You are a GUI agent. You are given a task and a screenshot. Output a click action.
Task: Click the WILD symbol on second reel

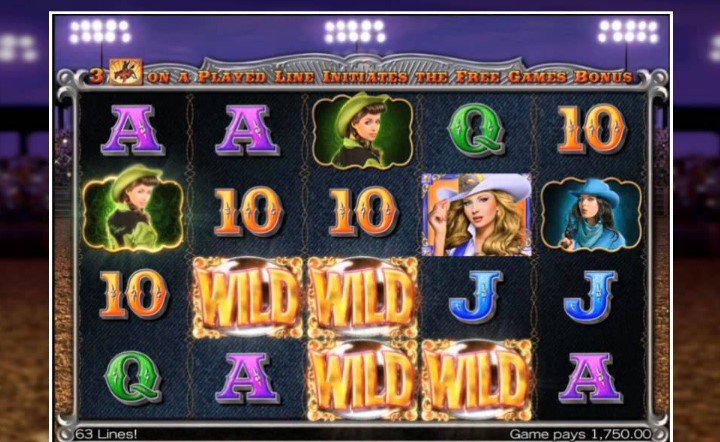pyautogui.click(x=248, y=297)
